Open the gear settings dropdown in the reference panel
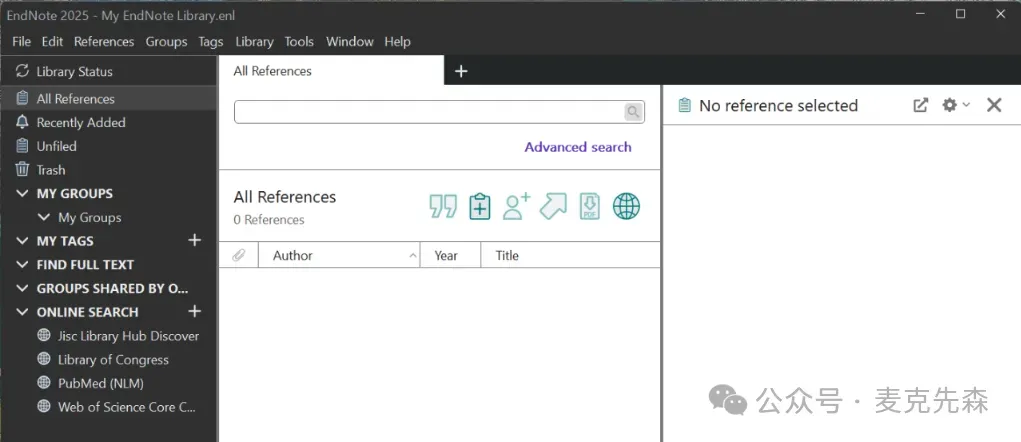 click(x=956, y=105)
